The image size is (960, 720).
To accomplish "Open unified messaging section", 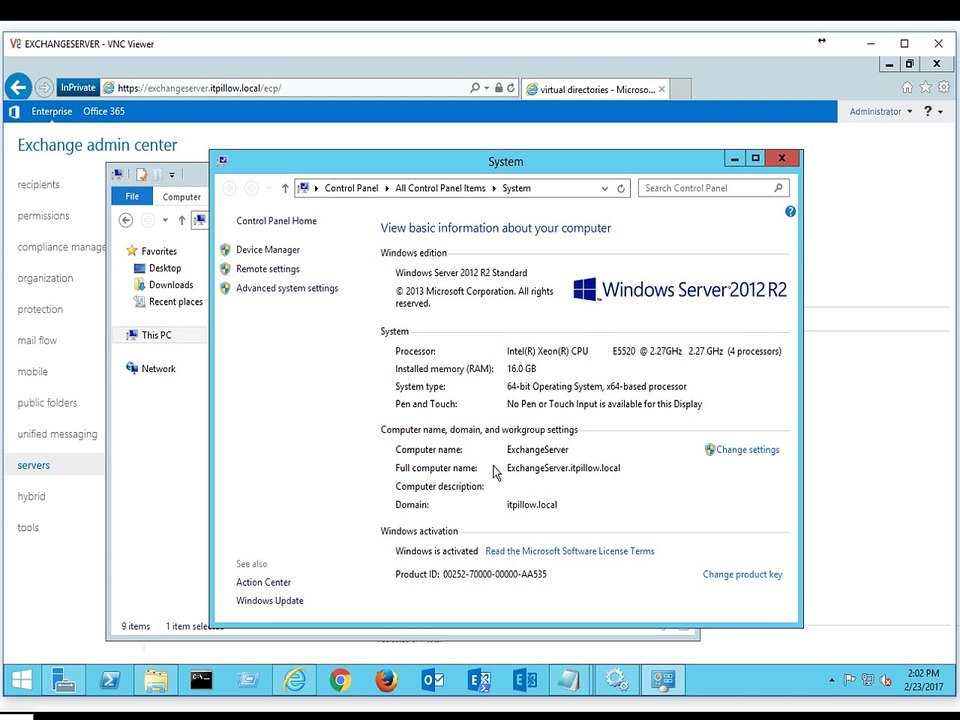I will pyautogui.click(x=57, y=434).
